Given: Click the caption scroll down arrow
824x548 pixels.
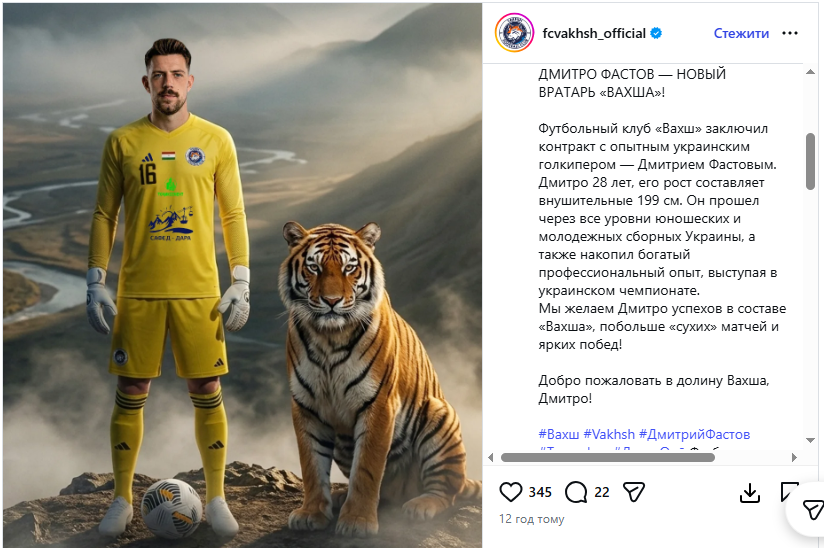Looking at the screenshot, I should pyautogui.click(x=810, y=440).
